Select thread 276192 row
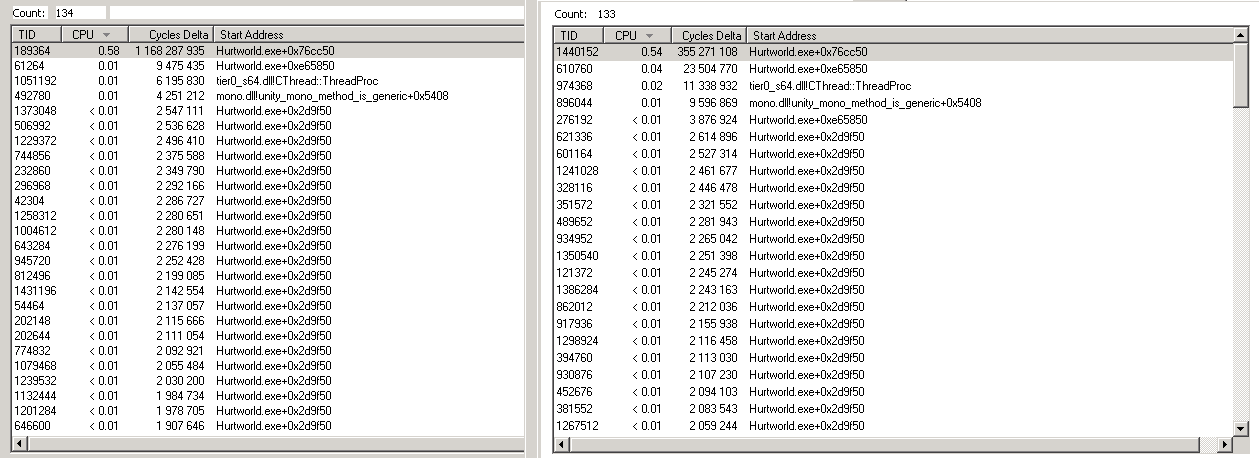1259x458 pixels. coord(892,119)
